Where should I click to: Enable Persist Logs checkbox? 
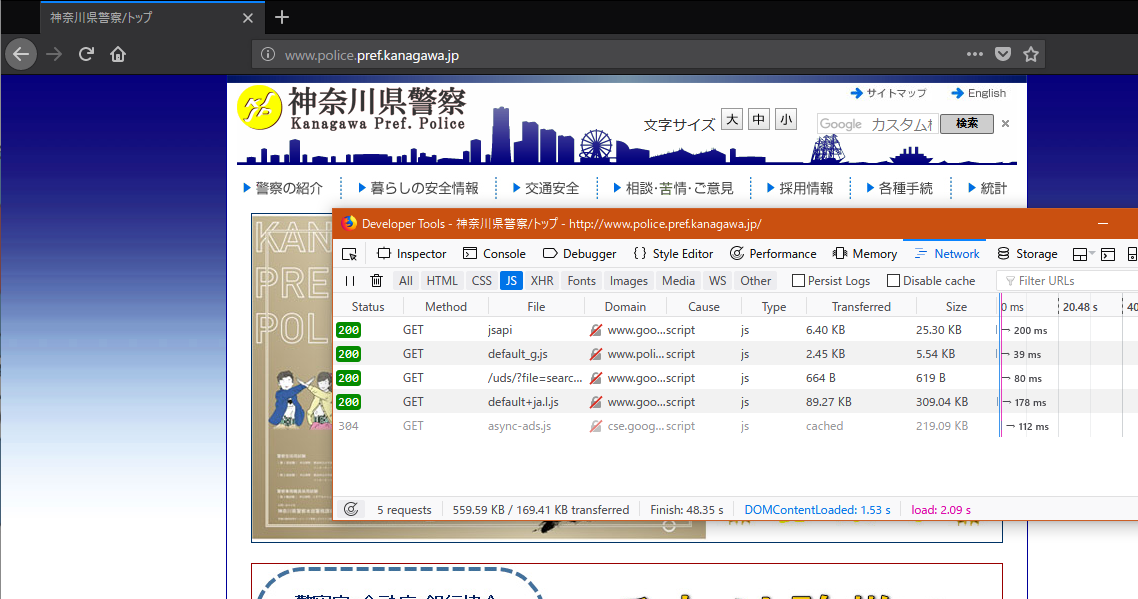(x=798, y=281)
